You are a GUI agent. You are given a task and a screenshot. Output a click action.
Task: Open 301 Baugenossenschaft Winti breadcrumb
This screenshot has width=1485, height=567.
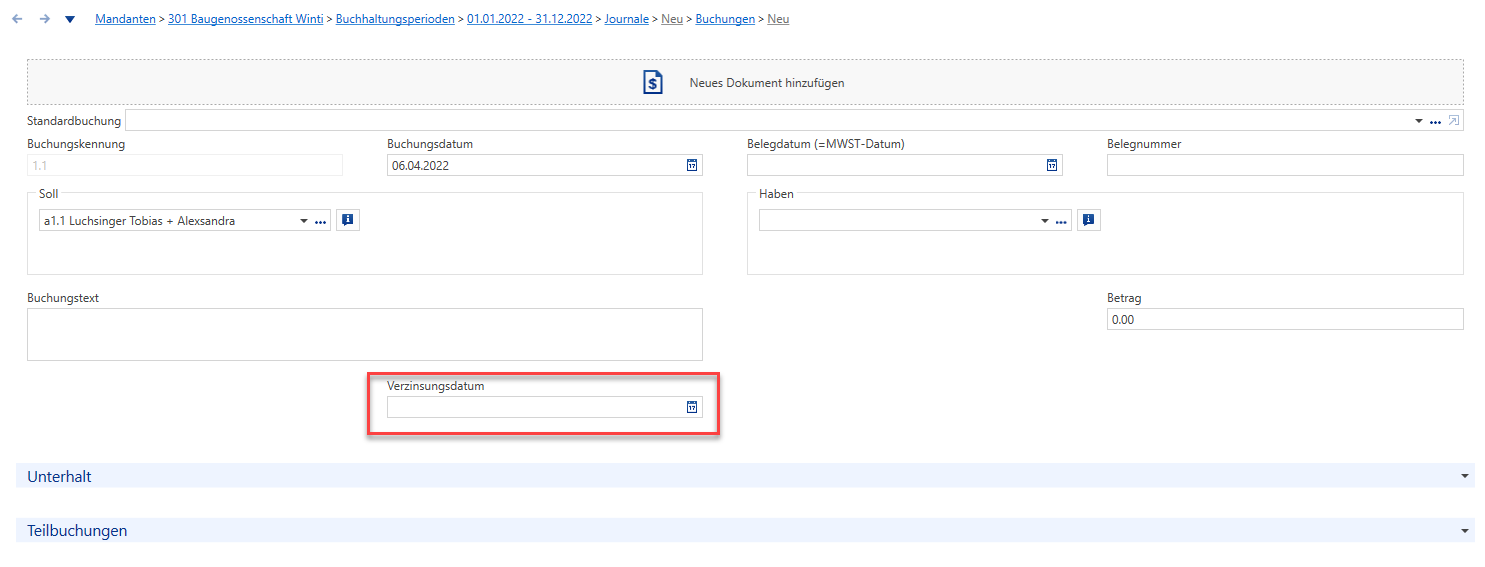pyautogui.click(x=245, y=19)
